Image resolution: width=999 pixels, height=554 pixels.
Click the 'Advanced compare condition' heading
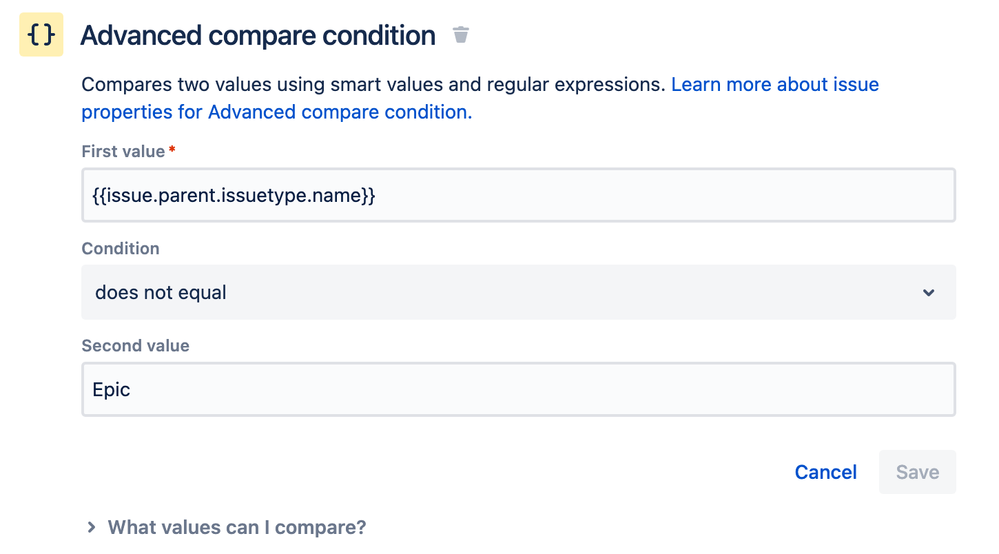[x=258, y=36]
